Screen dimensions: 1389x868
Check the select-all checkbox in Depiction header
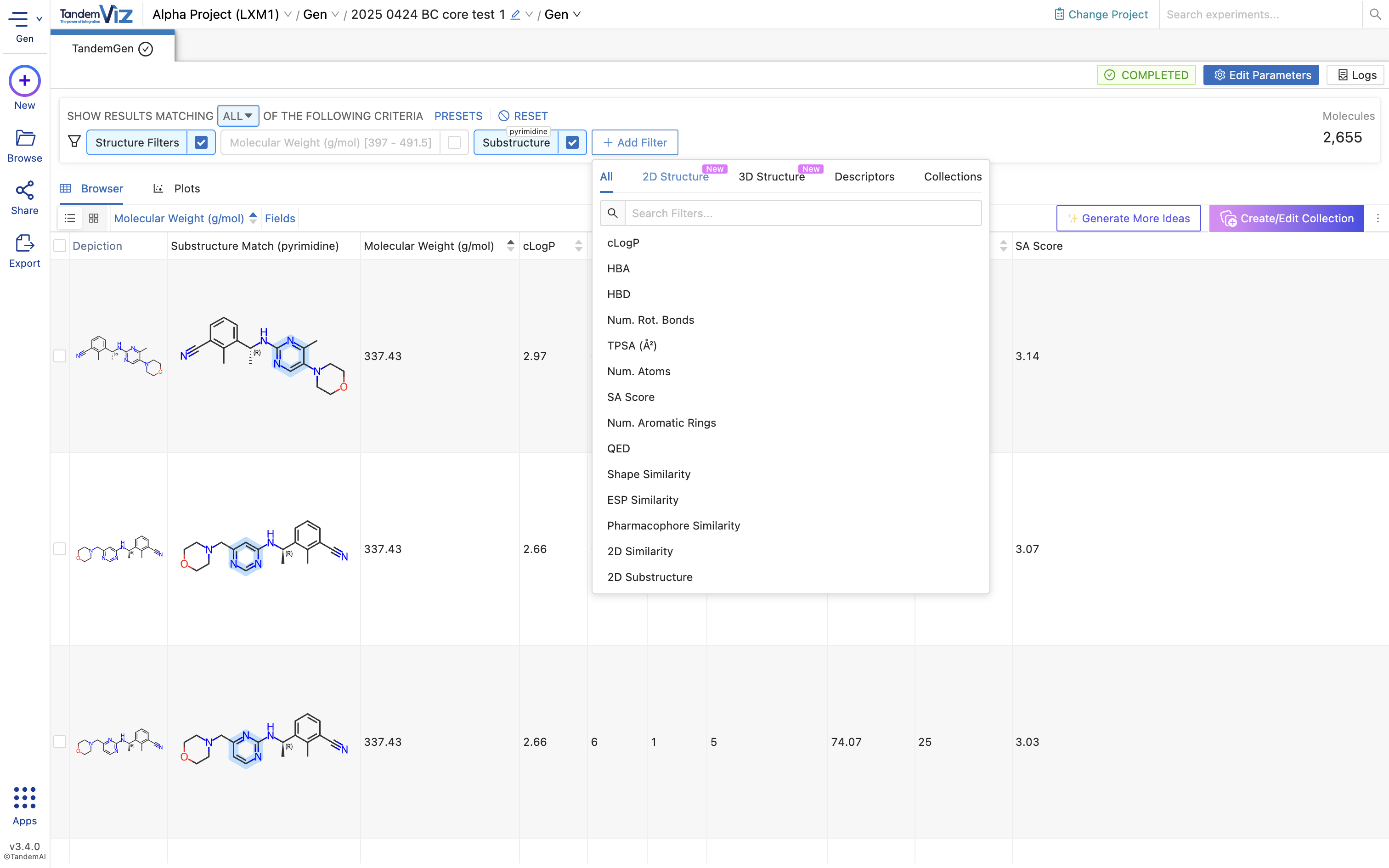pos(60,246)
